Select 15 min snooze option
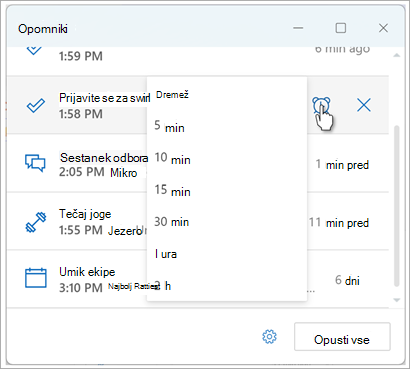The width and height of the screenshot is (410, 369). tap(227, 190)
